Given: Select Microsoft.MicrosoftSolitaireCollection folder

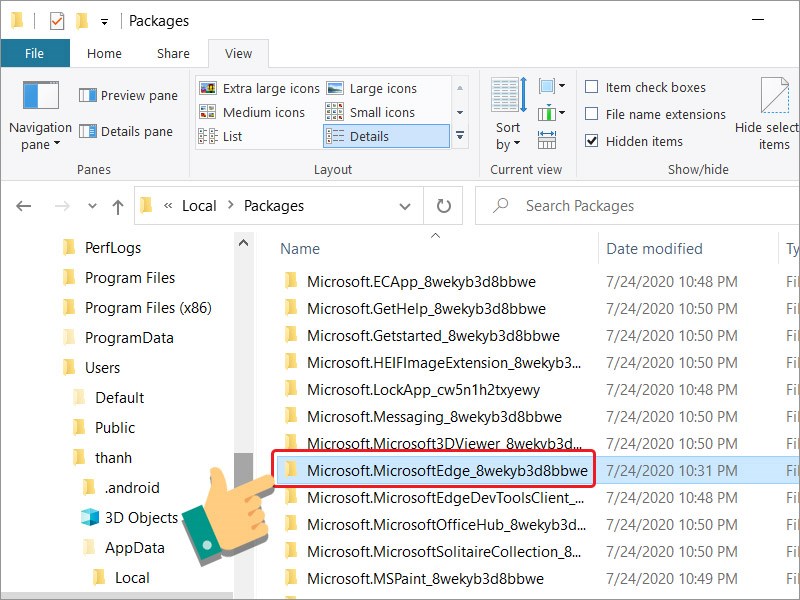Looking at the screenshot, I should [x=444, y=552].
